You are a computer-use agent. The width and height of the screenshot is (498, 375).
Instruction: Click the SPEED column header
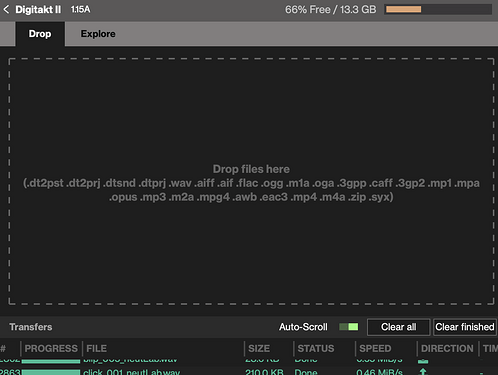pos(375,348)
